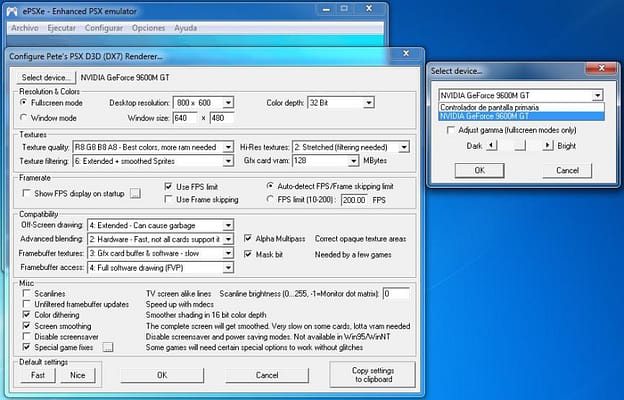This screenshot has height=400, width=624.
Task: Click the Select device... button
Action: [x=46, y=77]
